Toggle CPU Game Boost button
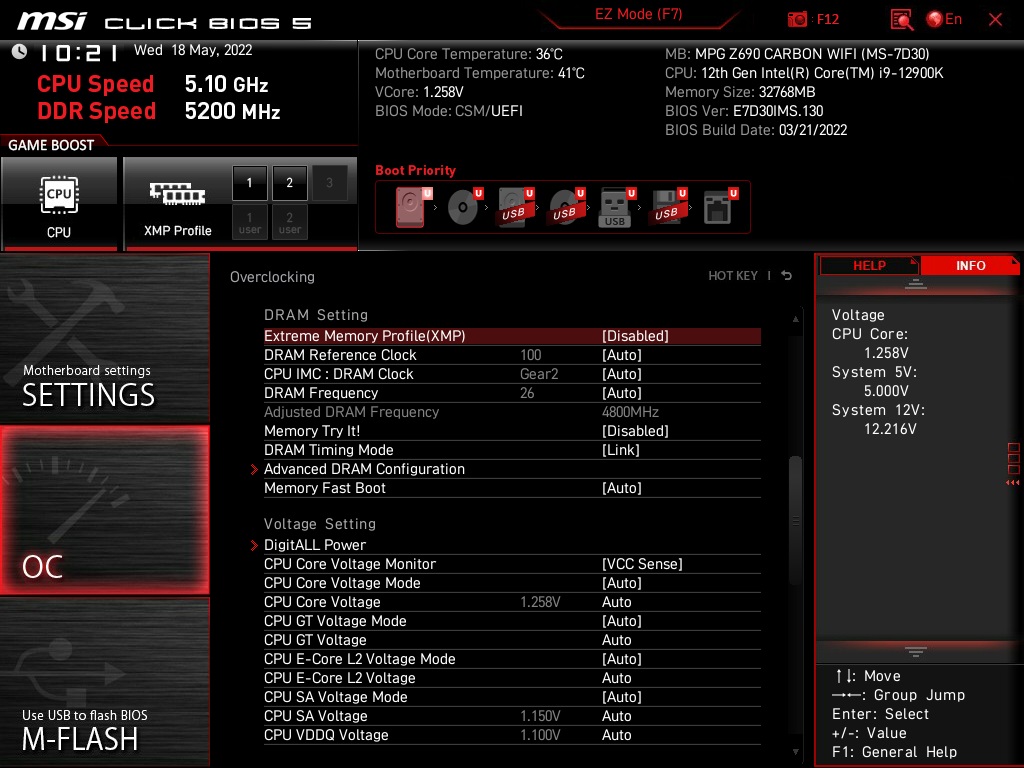 59,204
